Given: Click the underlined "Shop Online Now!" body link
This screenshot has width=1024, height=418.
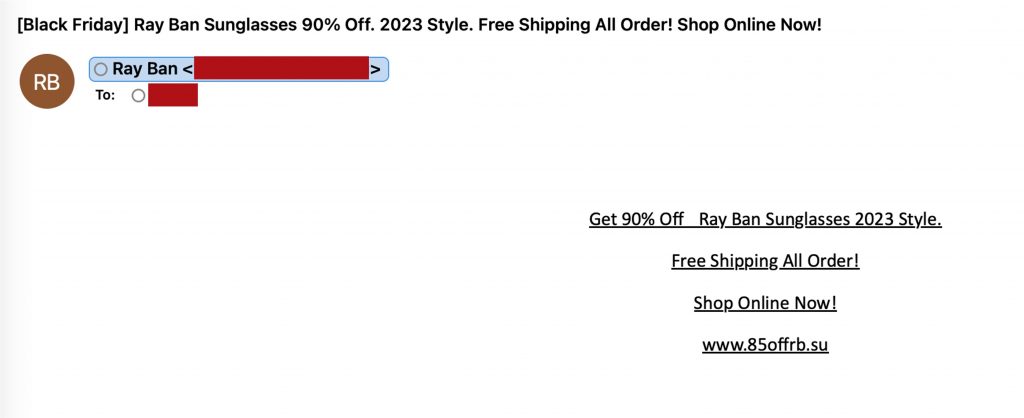Looking at the screenshot, I should [x=765, y=303].
